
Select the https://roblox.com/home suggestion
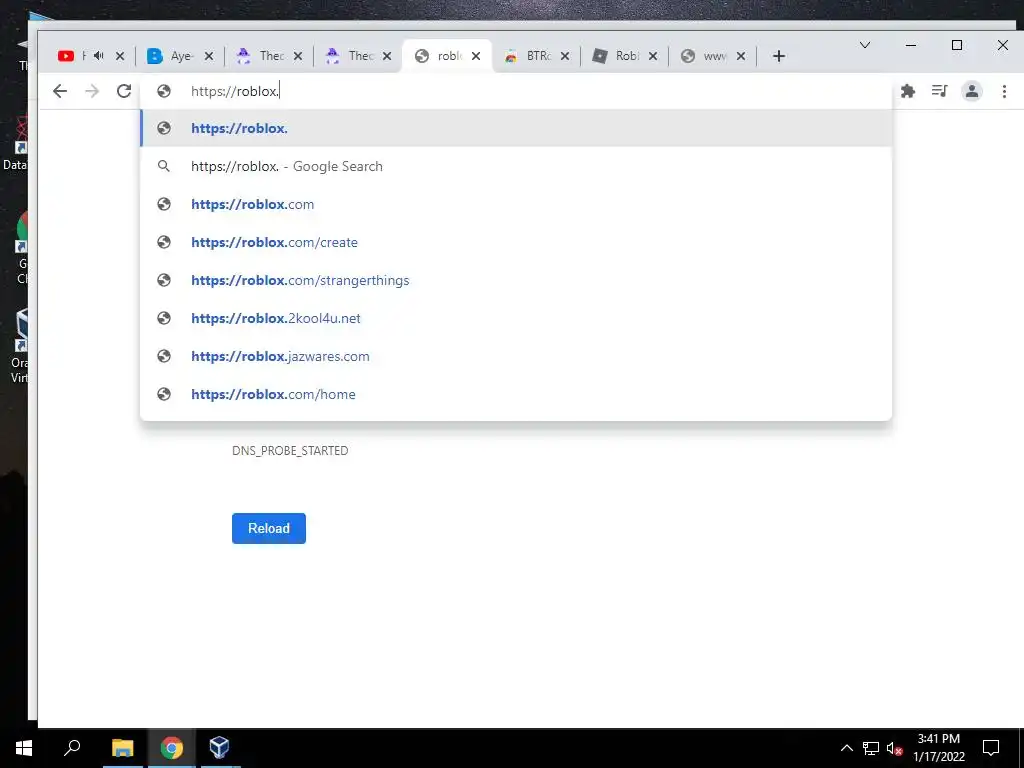click(516, 394)
